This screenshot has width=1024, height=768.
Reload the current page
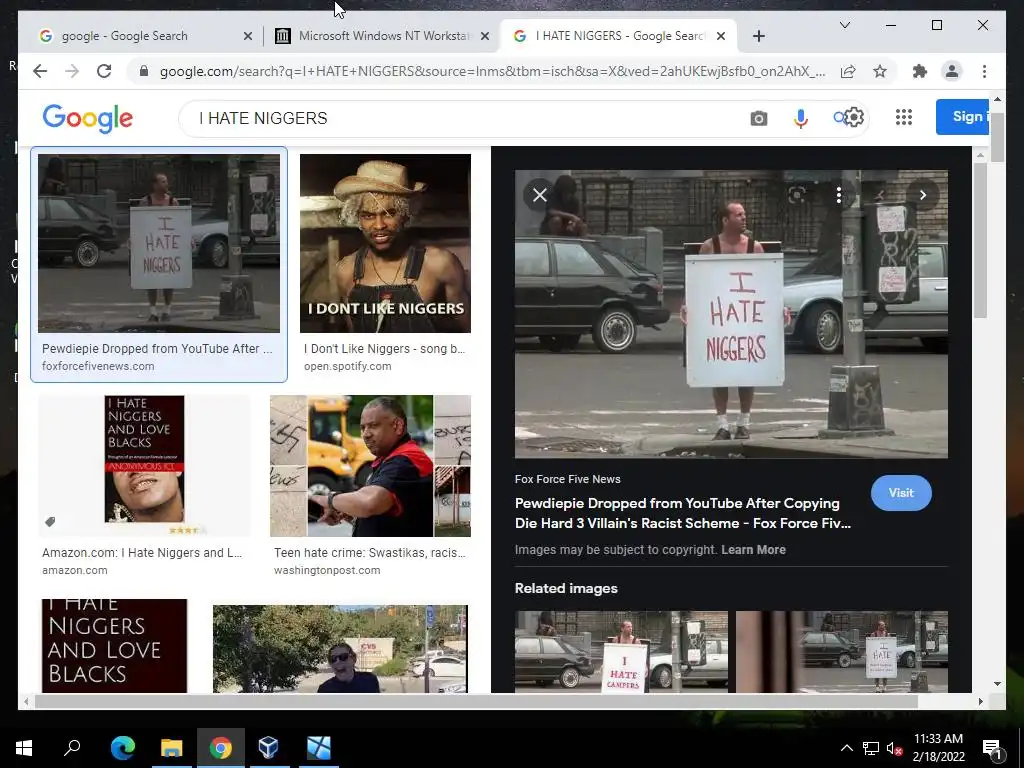click(x=104, y=71)
